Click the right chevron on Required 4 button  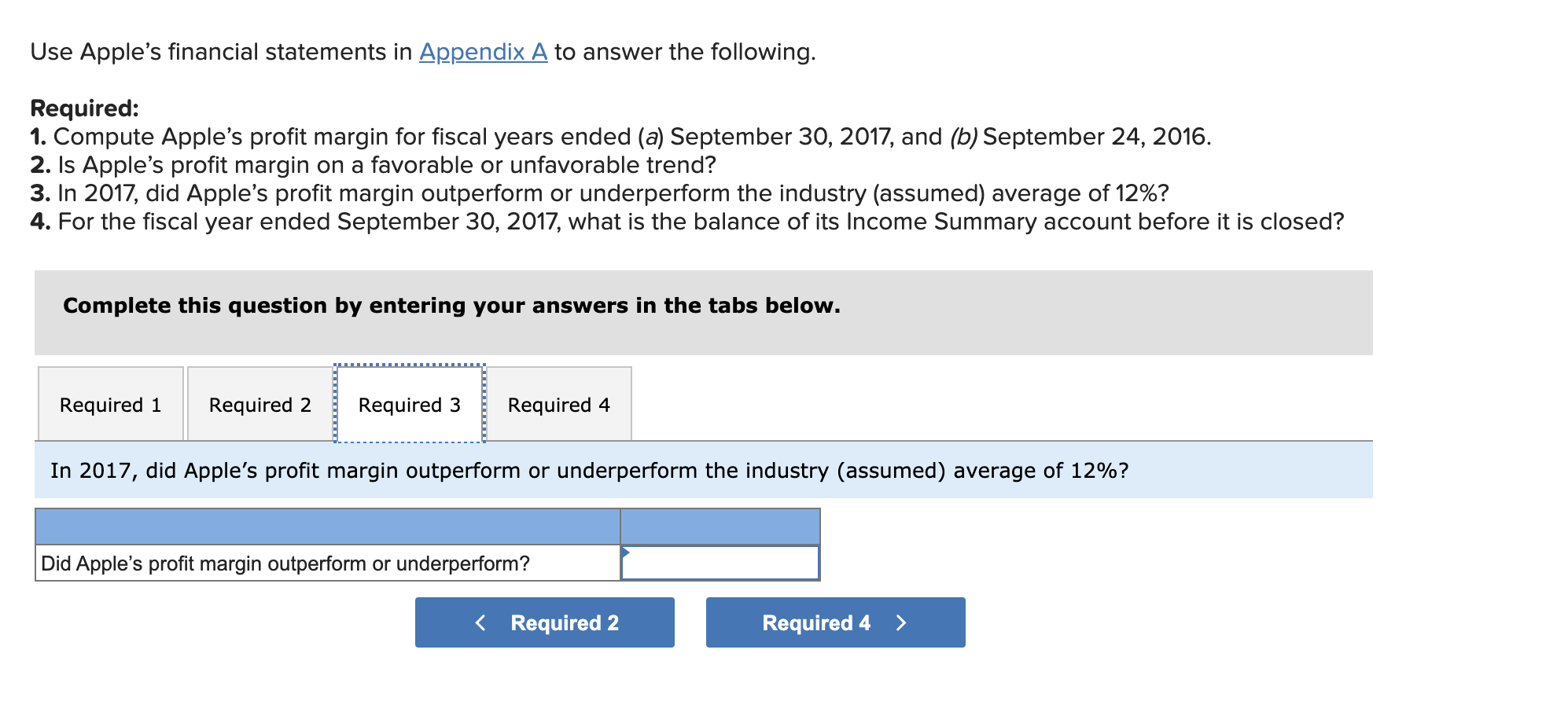(901, 622)
